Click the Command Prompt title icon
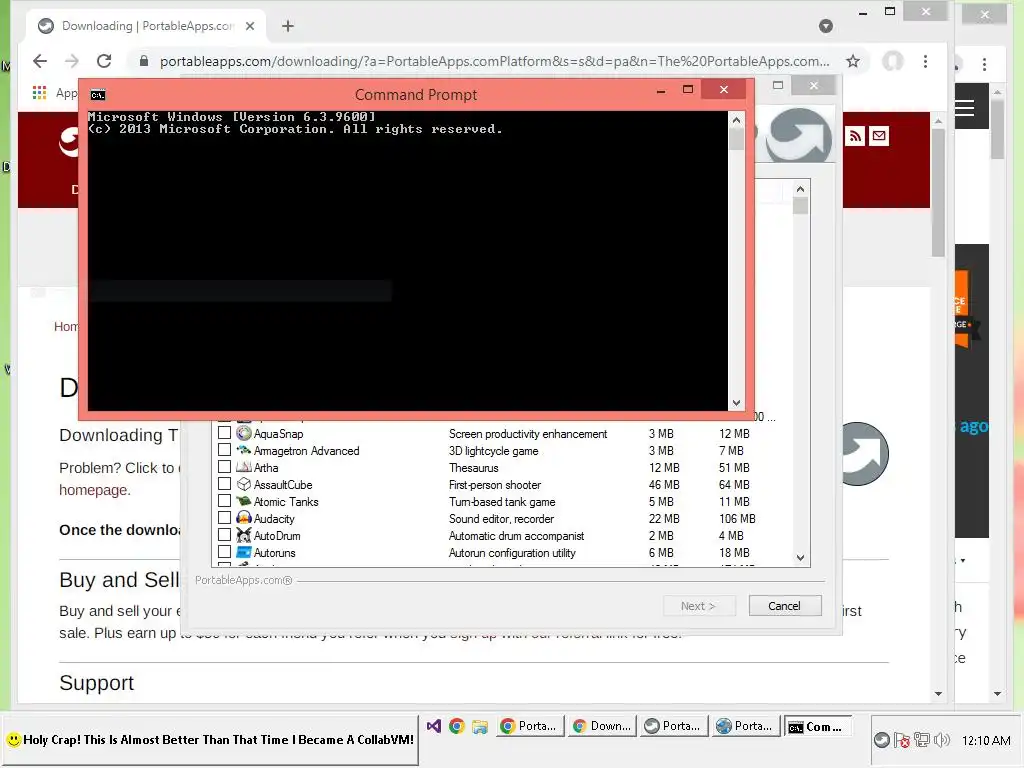1024x768 pixels. click(98, 95)
